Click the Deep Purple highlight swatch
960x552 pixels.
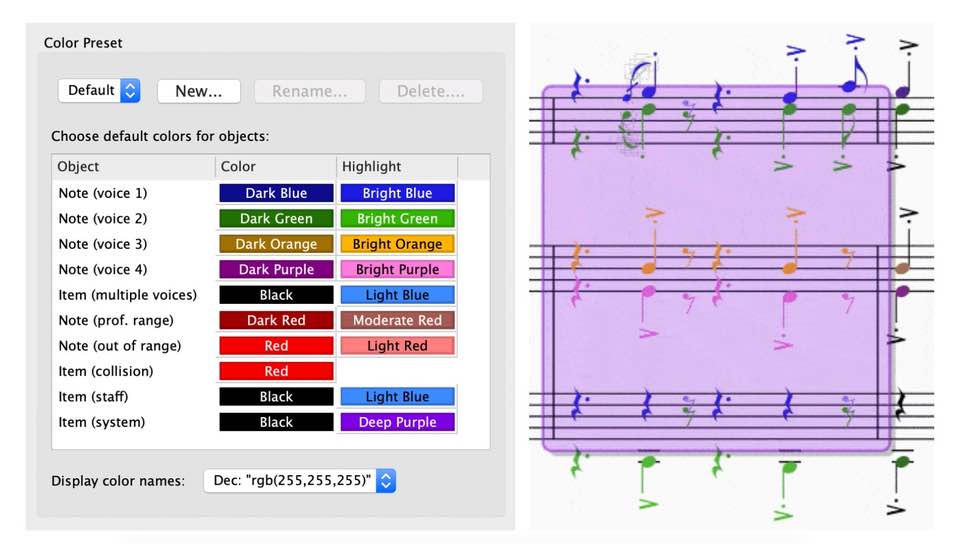coord(397,422)
